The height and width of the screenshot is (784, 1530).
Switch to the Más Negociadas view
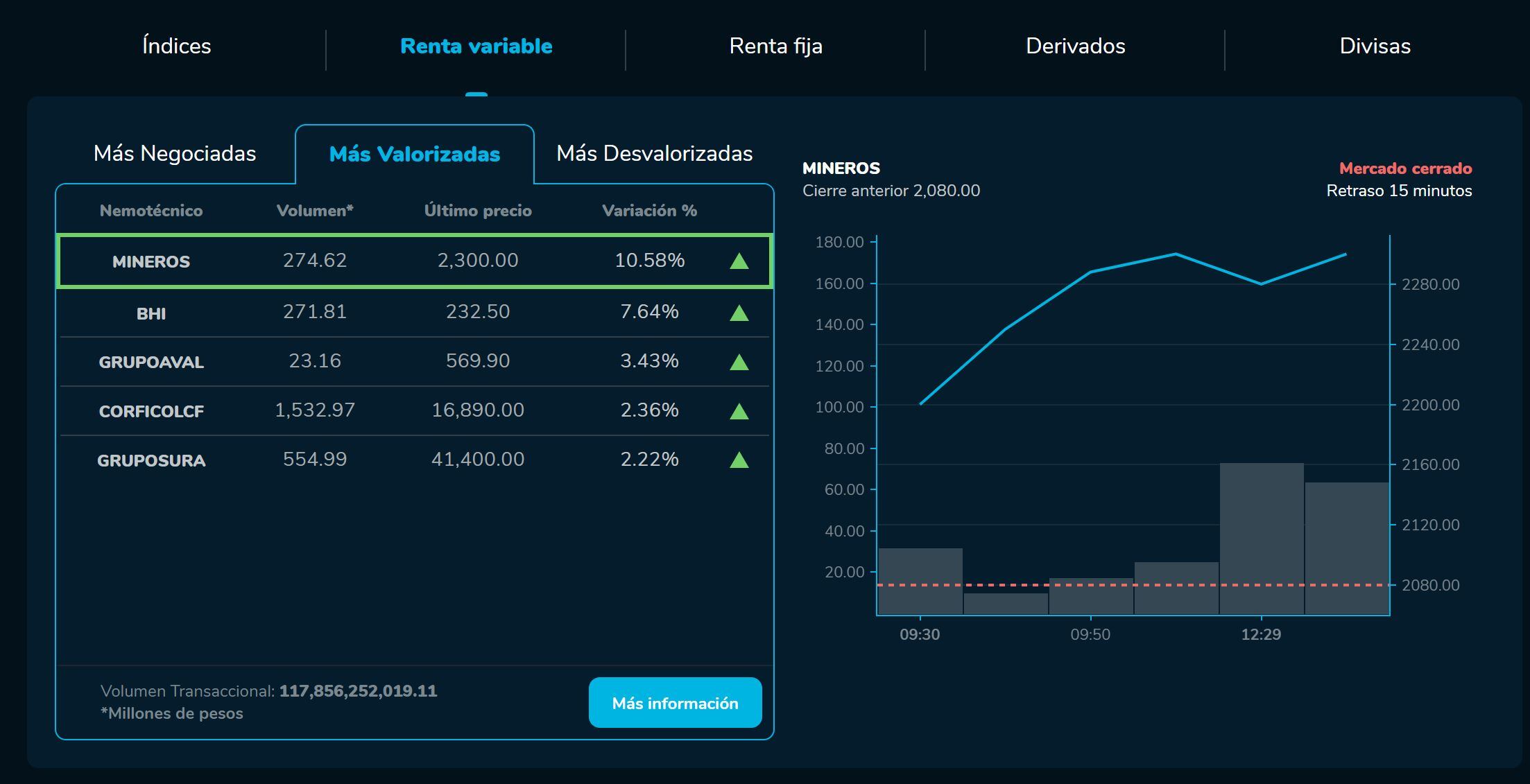(x=175, y=154)
